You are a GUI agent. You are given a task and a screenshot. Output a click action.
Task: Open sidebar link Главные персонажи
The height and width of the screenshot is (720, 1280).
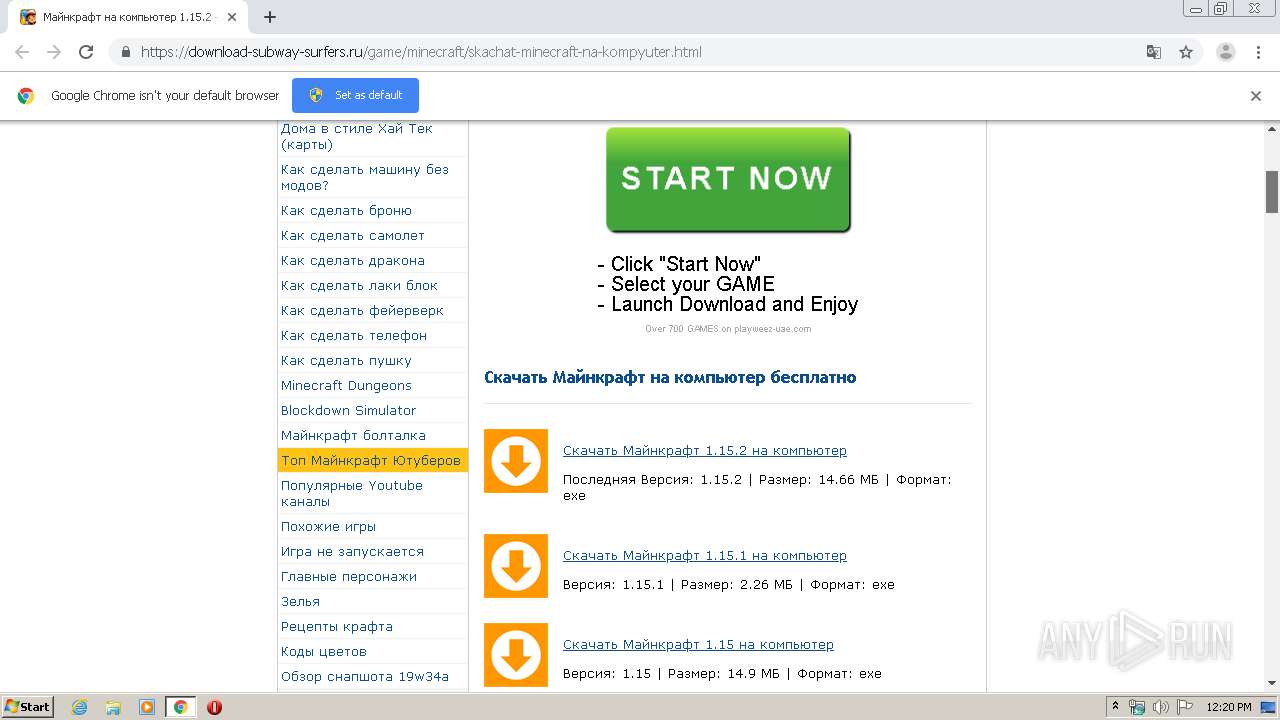349,577
